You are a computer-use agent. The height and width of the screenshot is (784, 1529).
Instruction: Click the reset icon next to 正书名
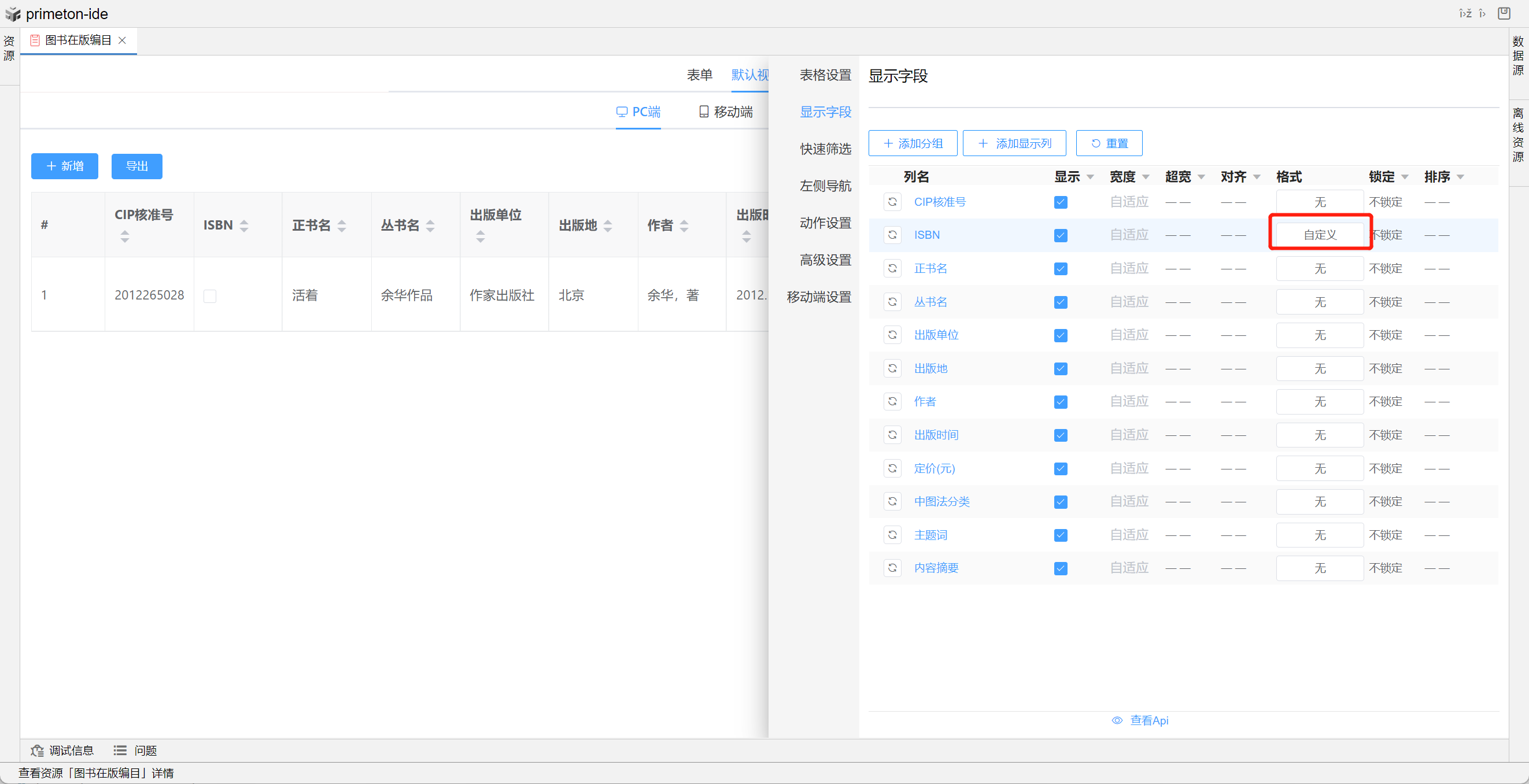[x=892, y=268]
